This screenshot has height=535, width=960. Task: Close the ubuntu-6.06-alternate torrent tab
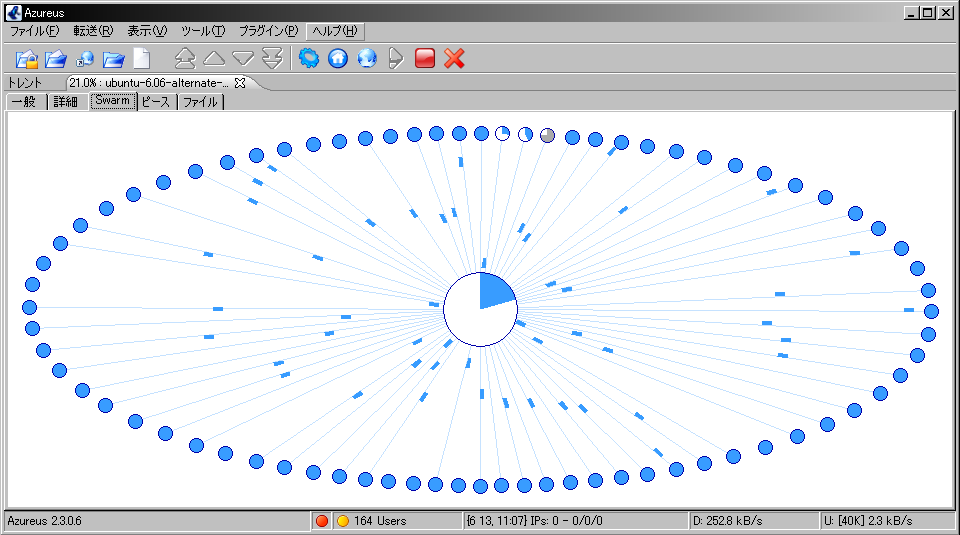pos(240,83)
